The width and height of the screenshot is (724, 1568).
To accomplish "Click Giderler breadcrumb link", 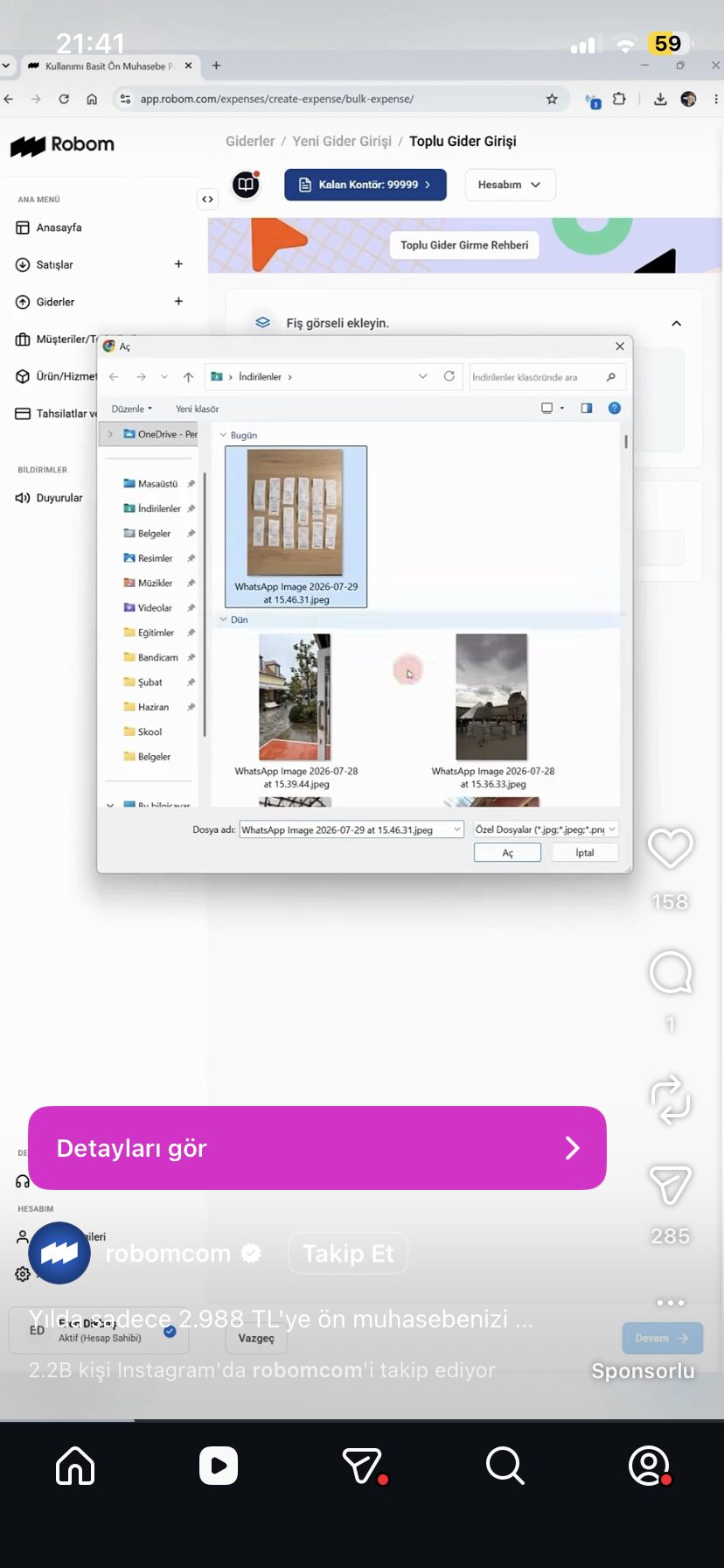I will click(250, 141).
